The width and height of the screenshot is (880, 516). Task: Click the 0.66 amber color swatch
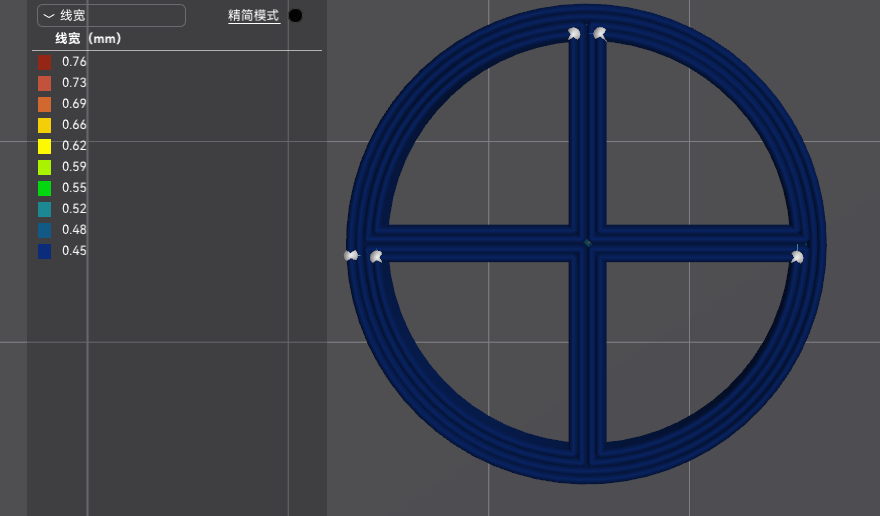click(44, 125)
